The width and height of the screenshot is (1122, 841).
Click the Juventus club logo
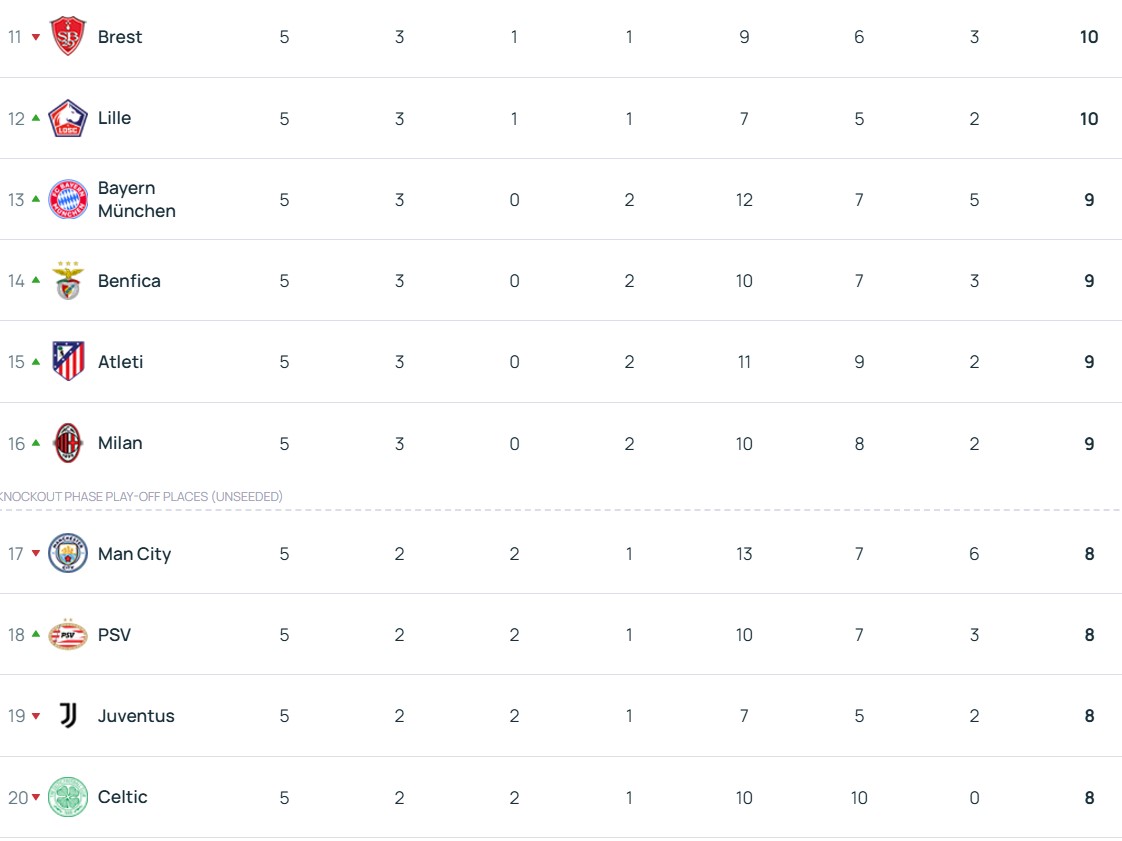click(x=68, y=716)
